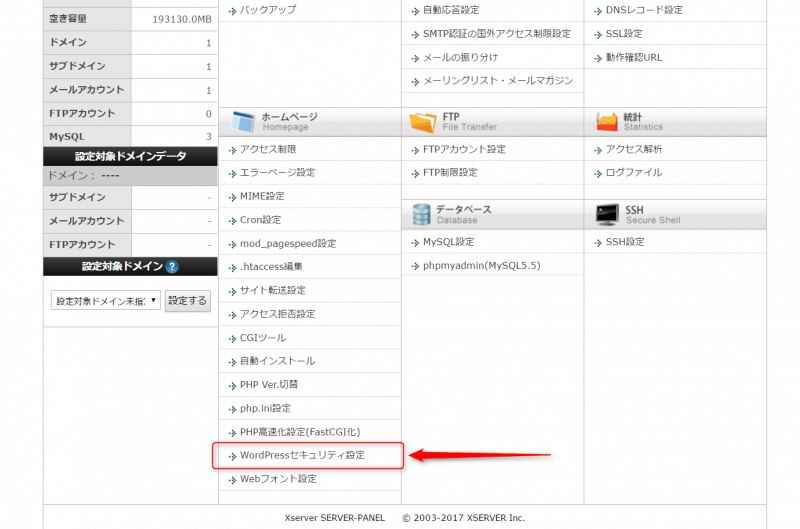Viewport: 800px width, 529px height.
Task: Open FTPアカウント設定 link
Action: 464,149
